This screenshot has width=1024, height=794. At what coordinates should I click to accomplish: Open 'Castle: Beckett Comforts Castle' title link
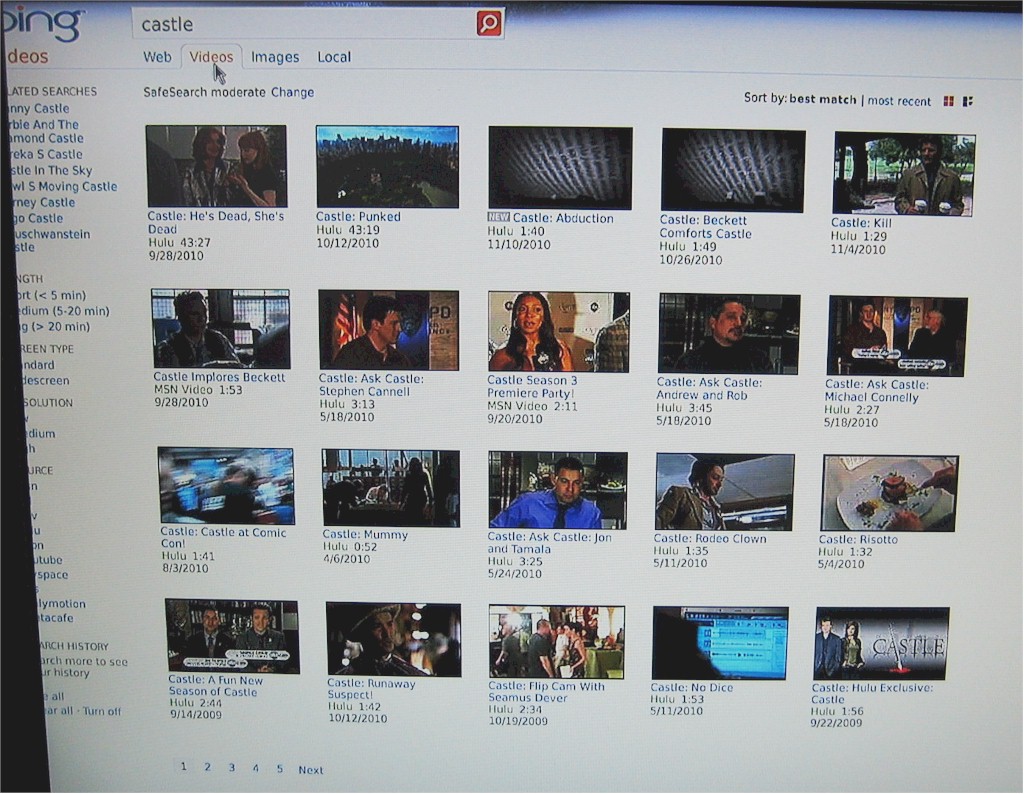pyautogui.click(x=705, y=227)
